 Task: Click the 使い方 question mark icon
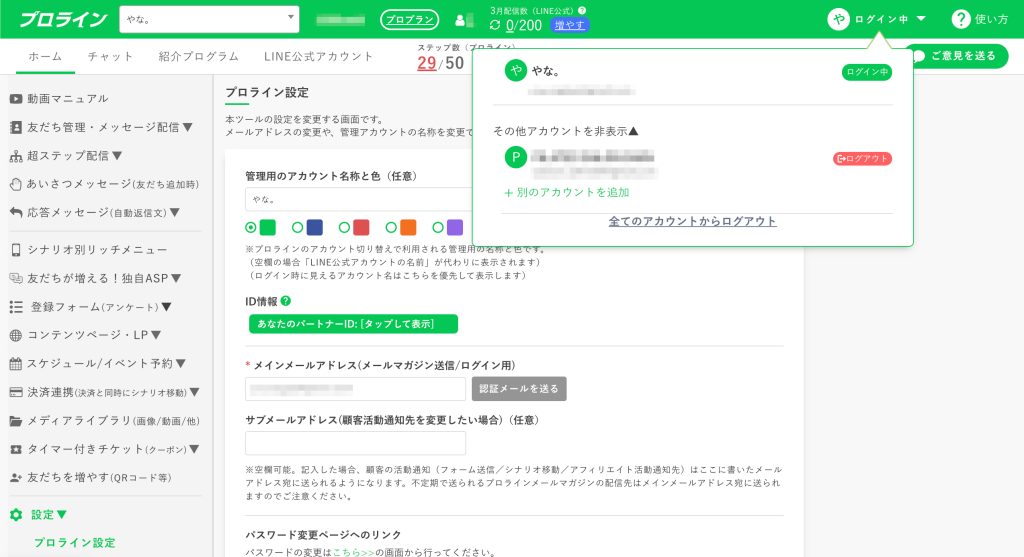point(961,19)
